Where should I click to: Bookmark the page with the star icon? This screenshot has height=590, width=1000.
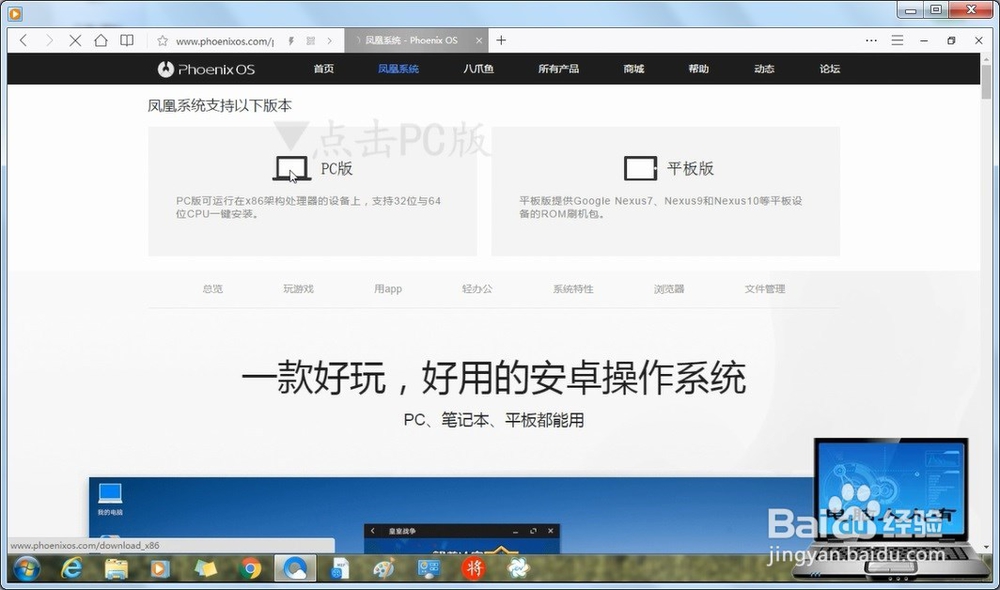pyautogui.click(x=163, y=41)
